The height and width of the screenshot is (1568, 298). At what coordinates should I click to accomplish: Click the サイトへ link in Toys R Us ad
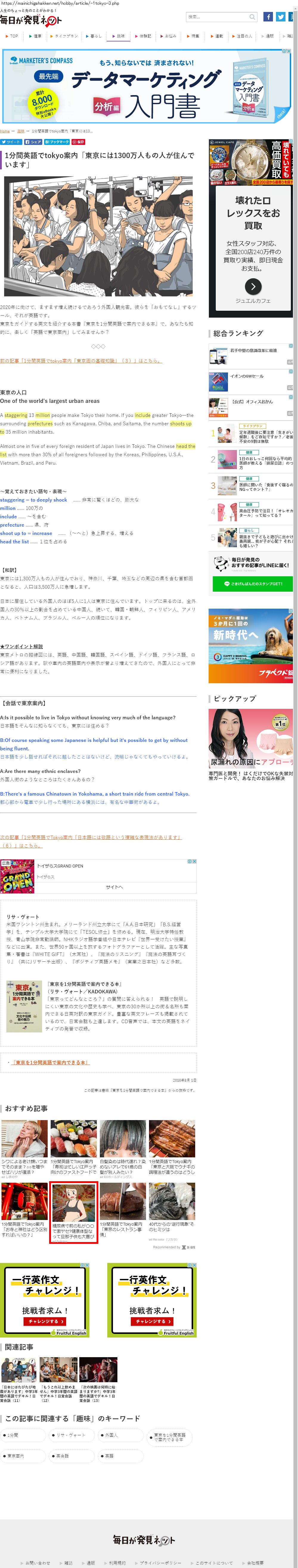[x=114, y=887]
